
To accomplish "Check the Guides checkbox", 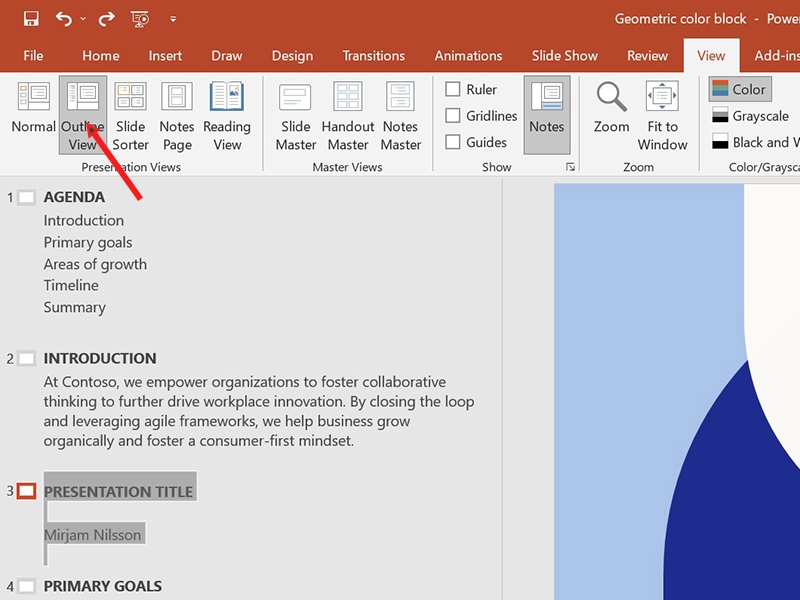I will coord(453,142).
